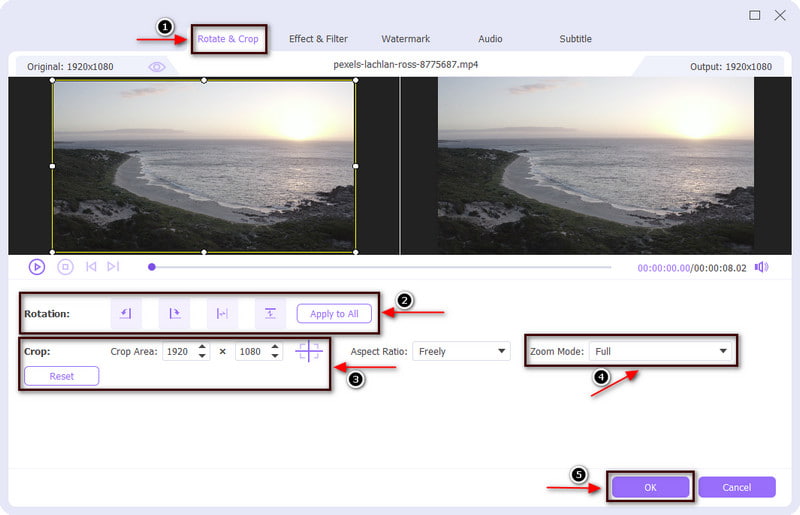Select the right-middle crop handle
Viewport: 800px width, 515px height.
[x=356, y=166]
